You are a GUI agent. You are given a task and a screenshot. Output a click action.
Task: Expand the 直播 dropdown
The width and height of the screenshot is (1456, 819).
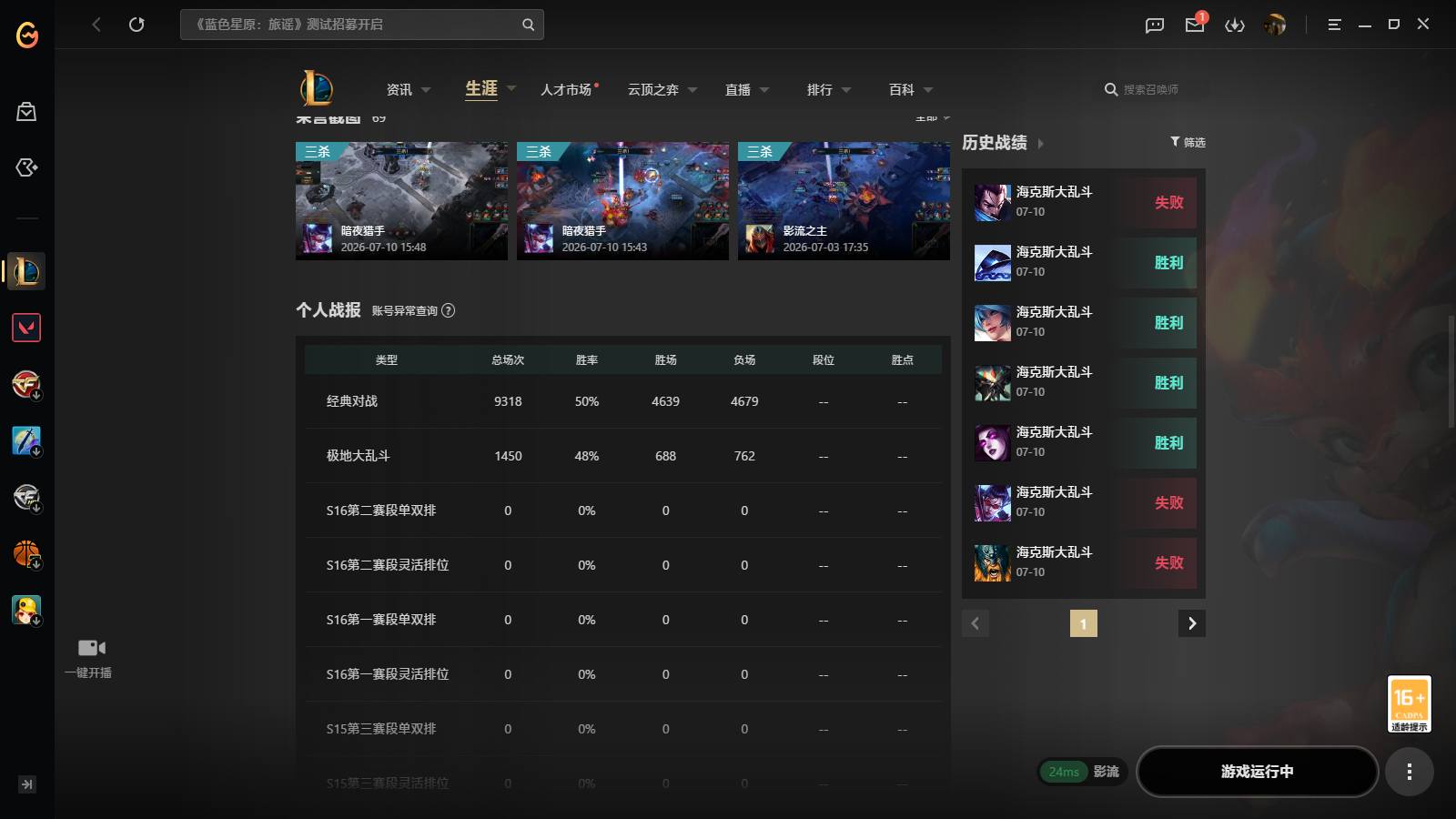764,90
